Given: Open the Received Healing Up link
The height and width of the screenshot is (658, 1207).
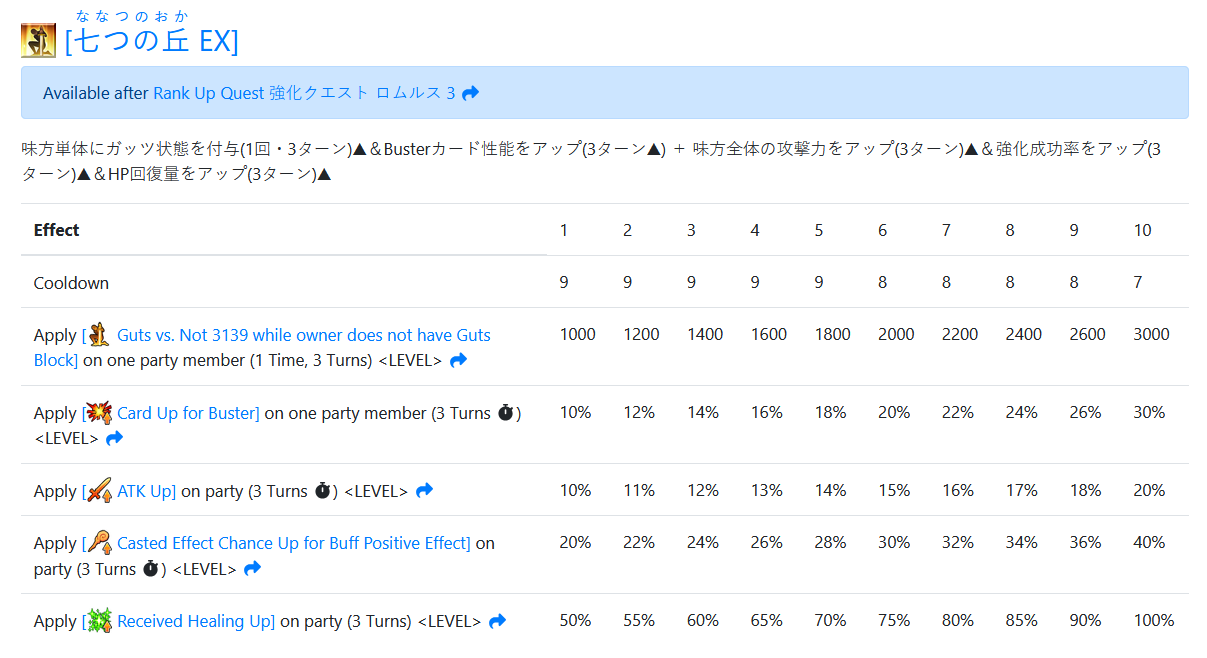Looking at the screenshot, I should tap(195, 621).
